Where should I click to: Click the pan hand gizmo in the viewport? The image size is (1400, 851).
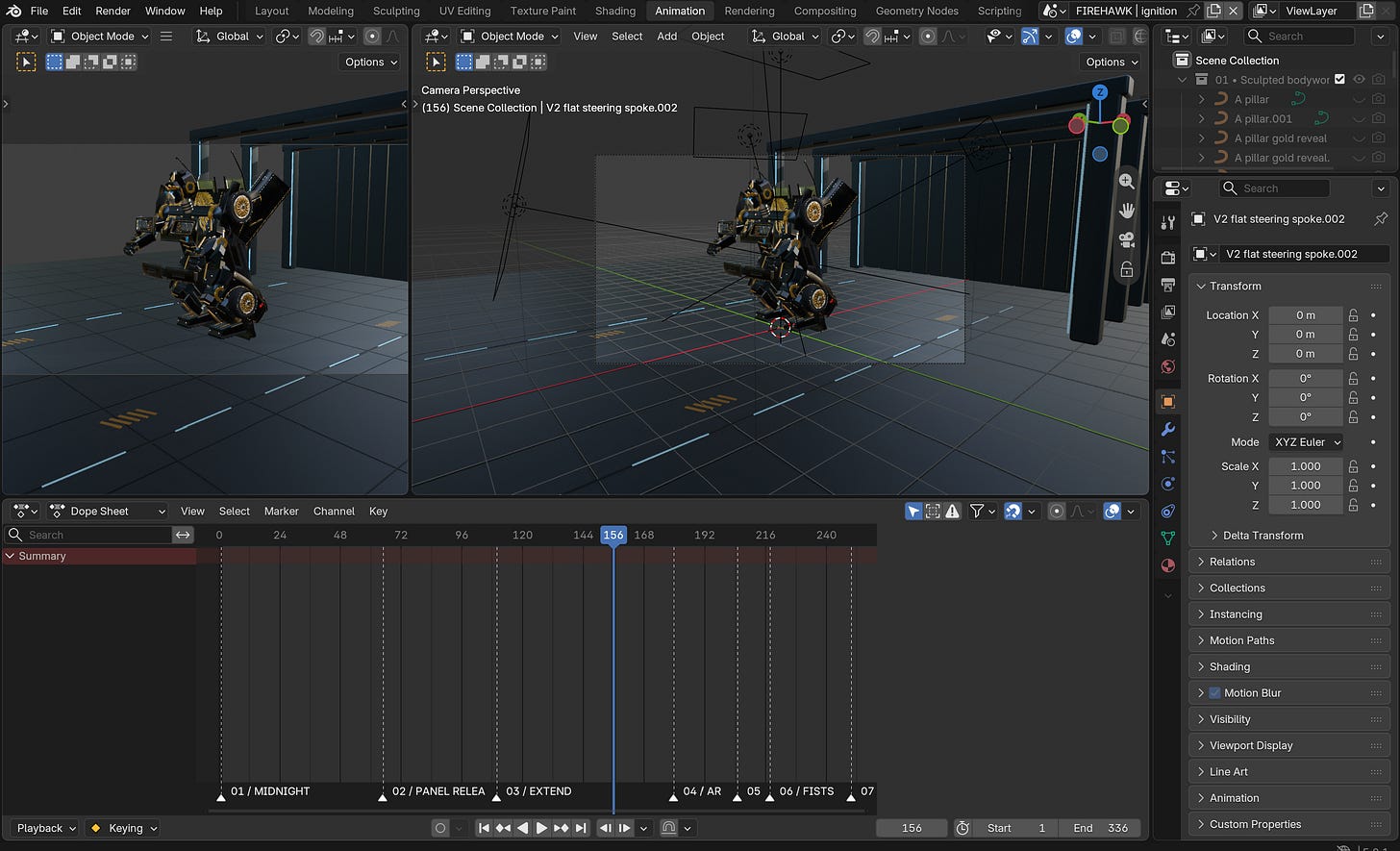pos(1126,211)
